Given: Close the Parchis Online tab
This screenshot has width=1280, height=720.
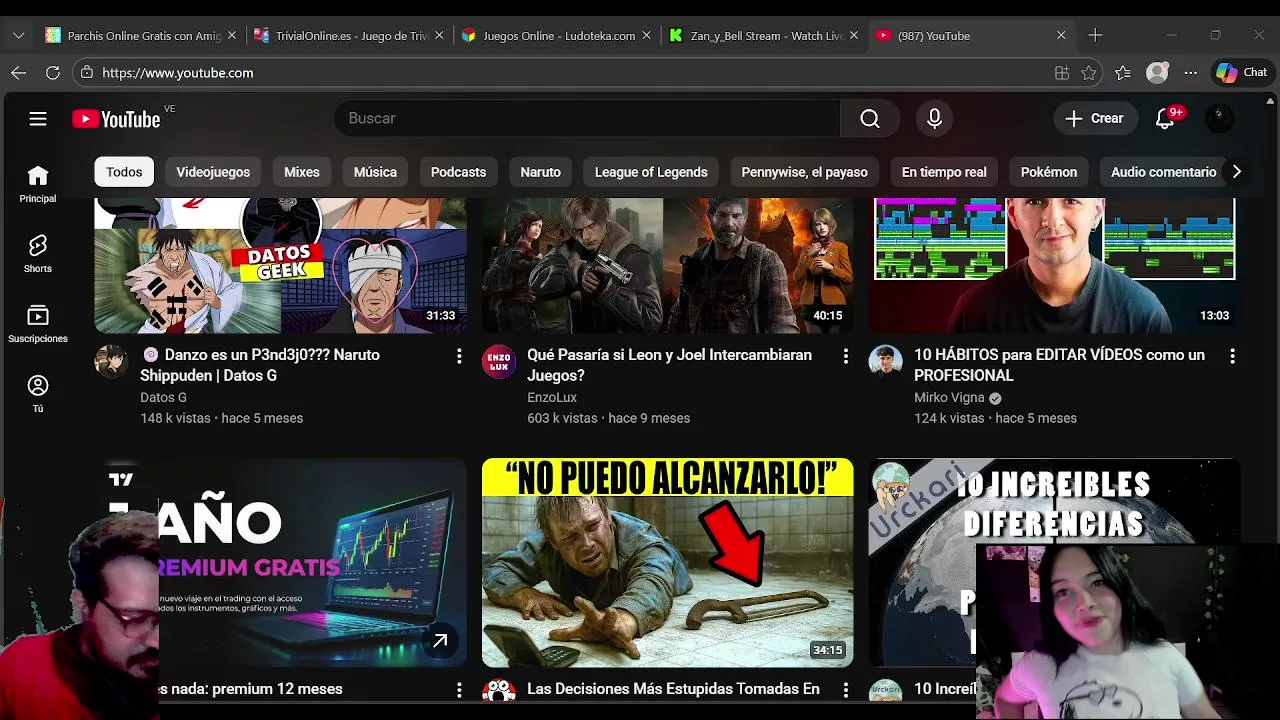Looking at the screenshot, I should [232, 35].
